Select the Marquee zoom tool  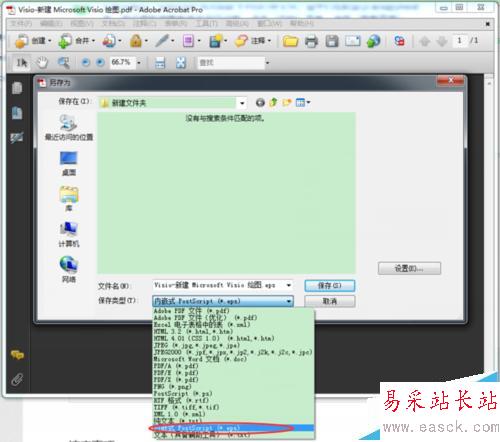click(63, 63)
